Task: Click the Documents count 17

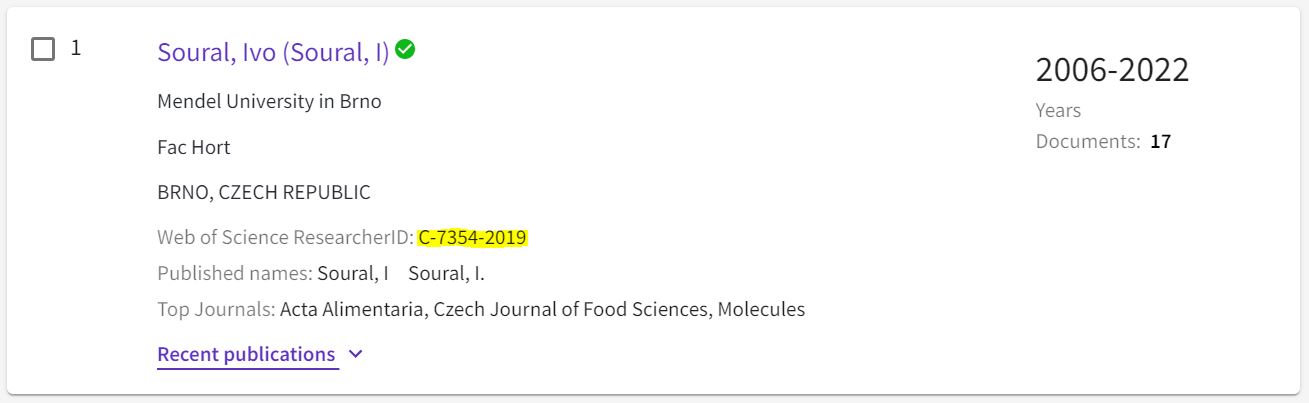Action: pos(1160,142)
